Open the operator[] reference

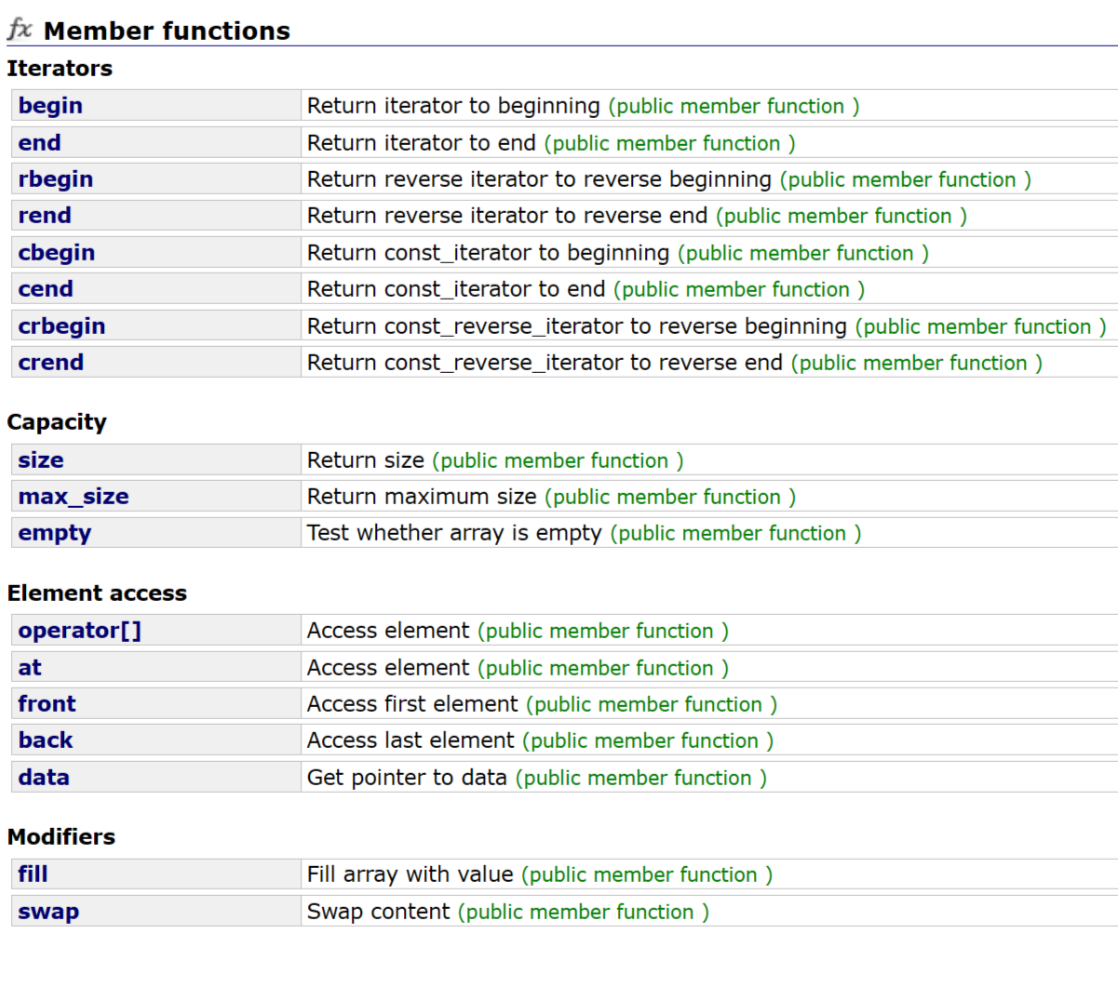tap(80, 630)
